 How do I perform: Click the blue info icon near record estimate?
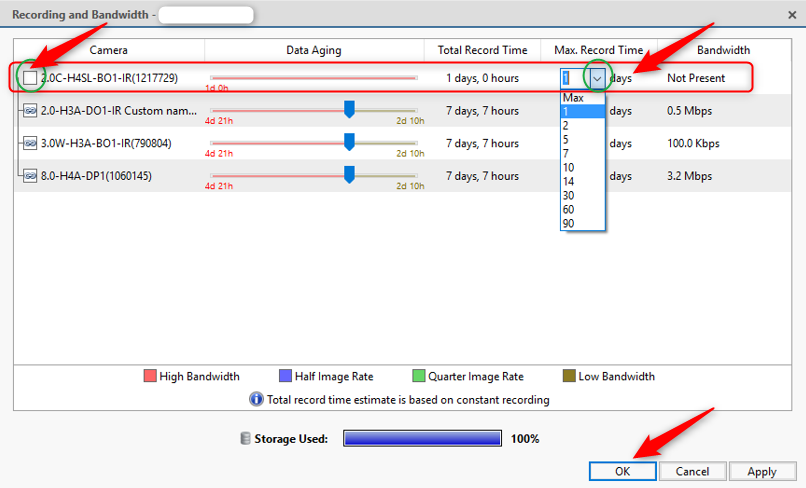click(256, 399)
